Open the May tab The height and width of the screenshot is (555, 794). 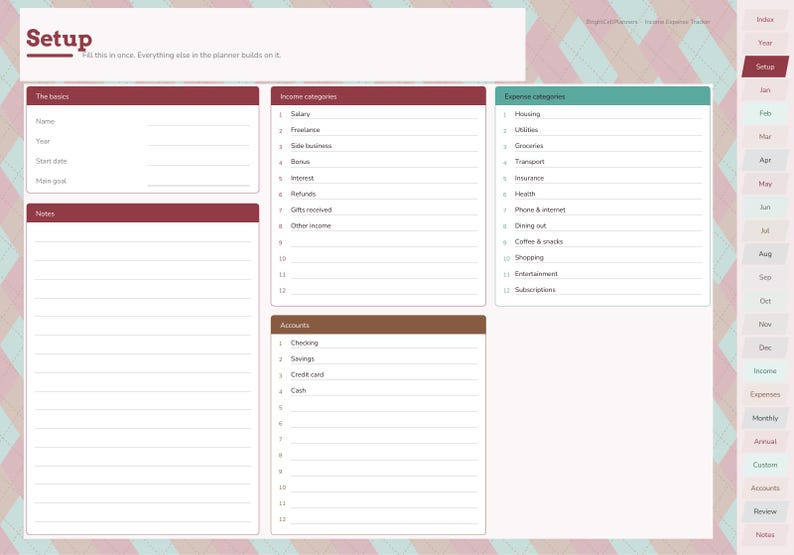765,184
